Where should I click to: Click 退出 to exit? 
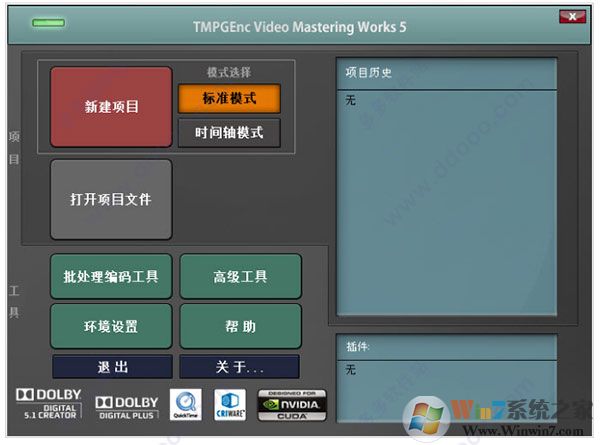coord(112,367)
